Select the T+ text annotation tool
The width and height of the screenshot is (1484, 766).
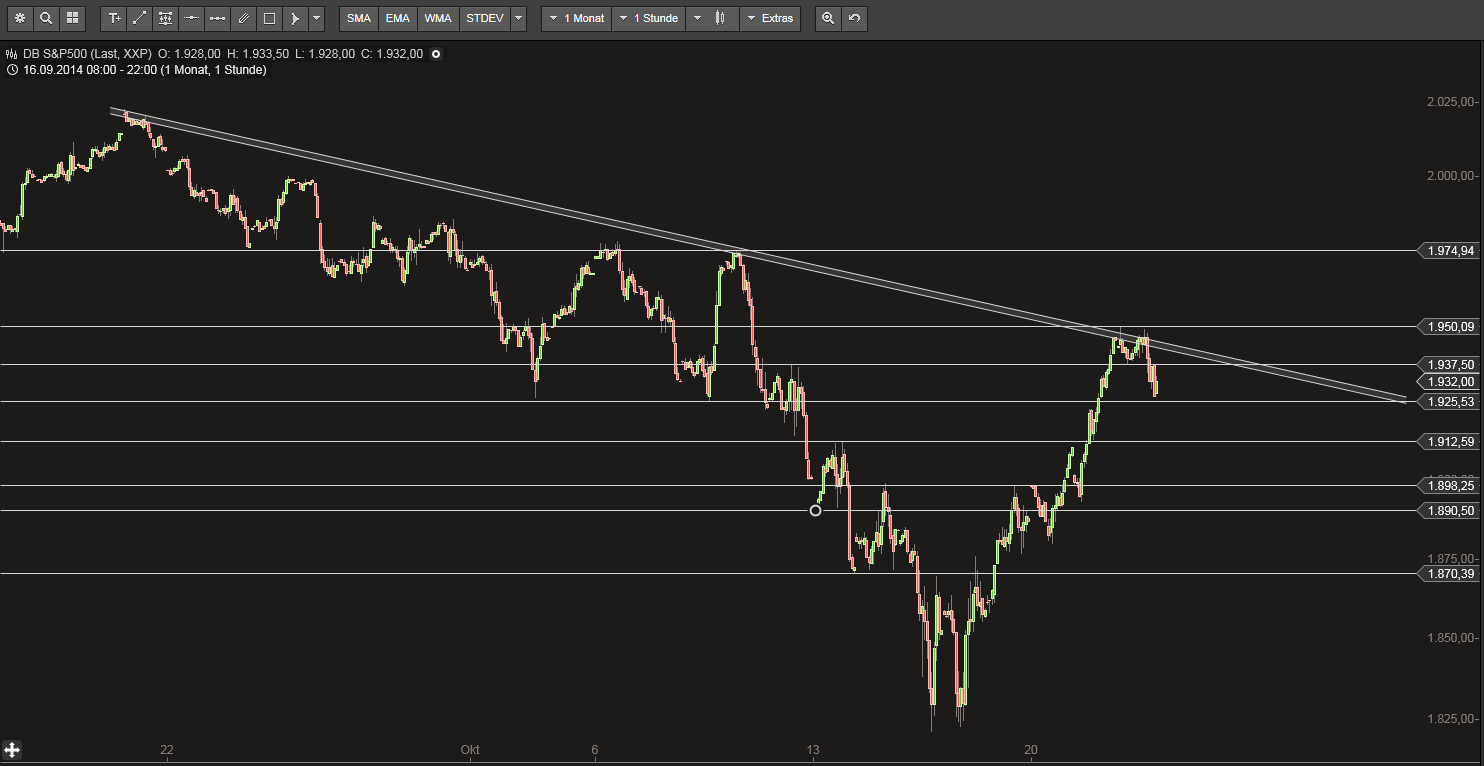113,18
